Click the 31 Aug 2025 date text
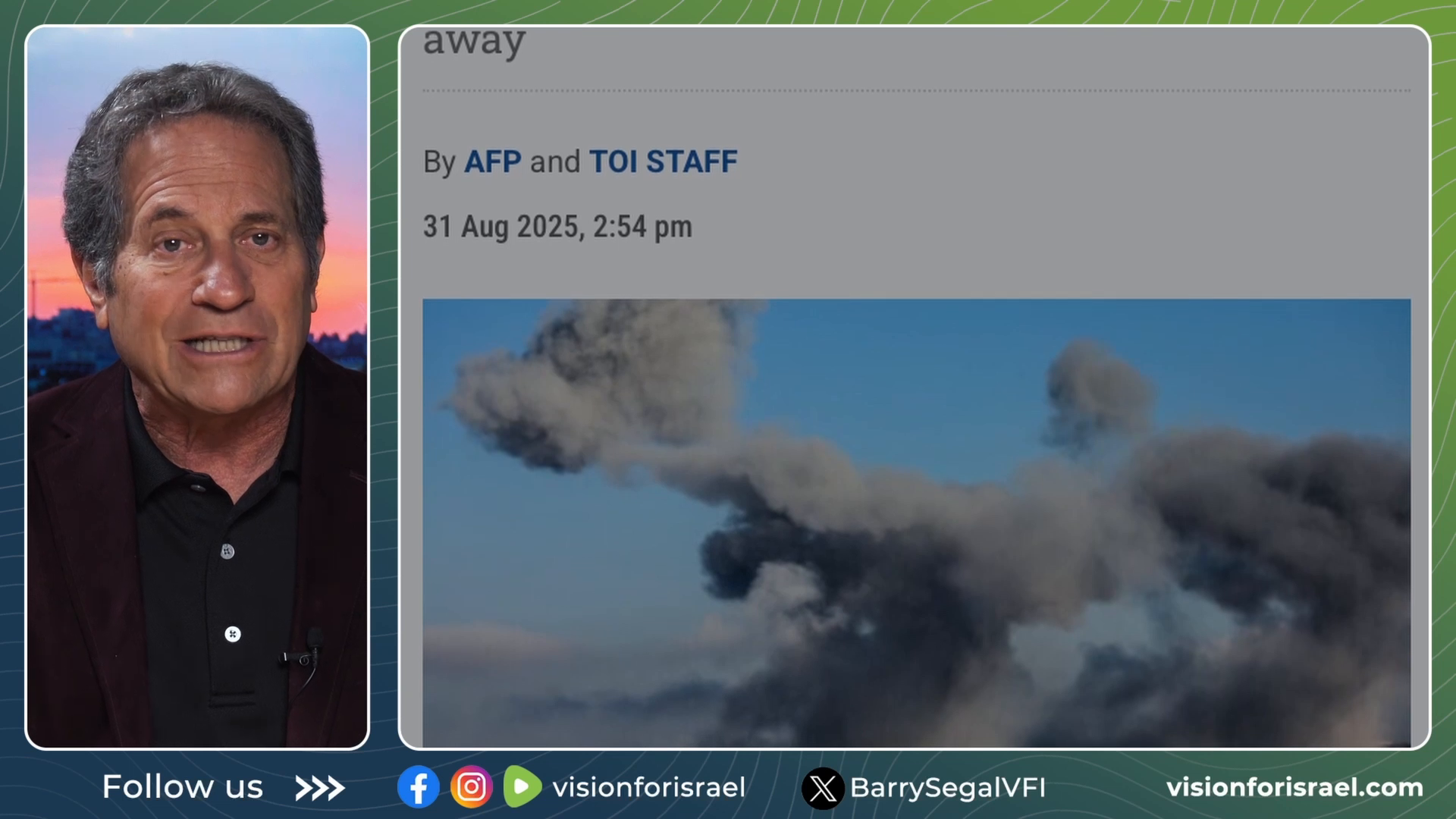Image resolution: width=1456 pixels, height=819 pixels. 502,227
